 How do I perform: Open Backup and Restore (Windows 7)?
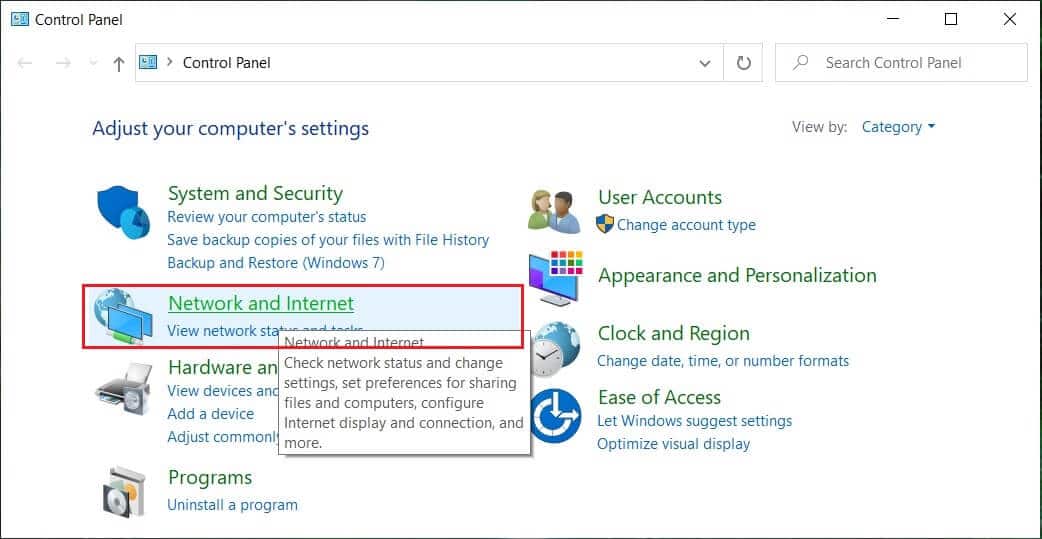point(275,263)
